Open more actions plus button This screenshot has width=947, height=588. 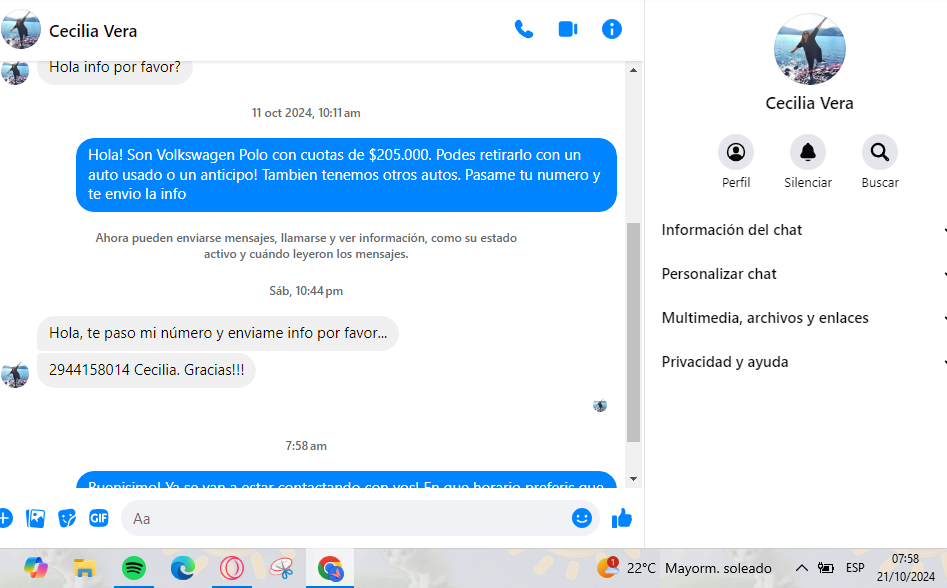point(5,518)
